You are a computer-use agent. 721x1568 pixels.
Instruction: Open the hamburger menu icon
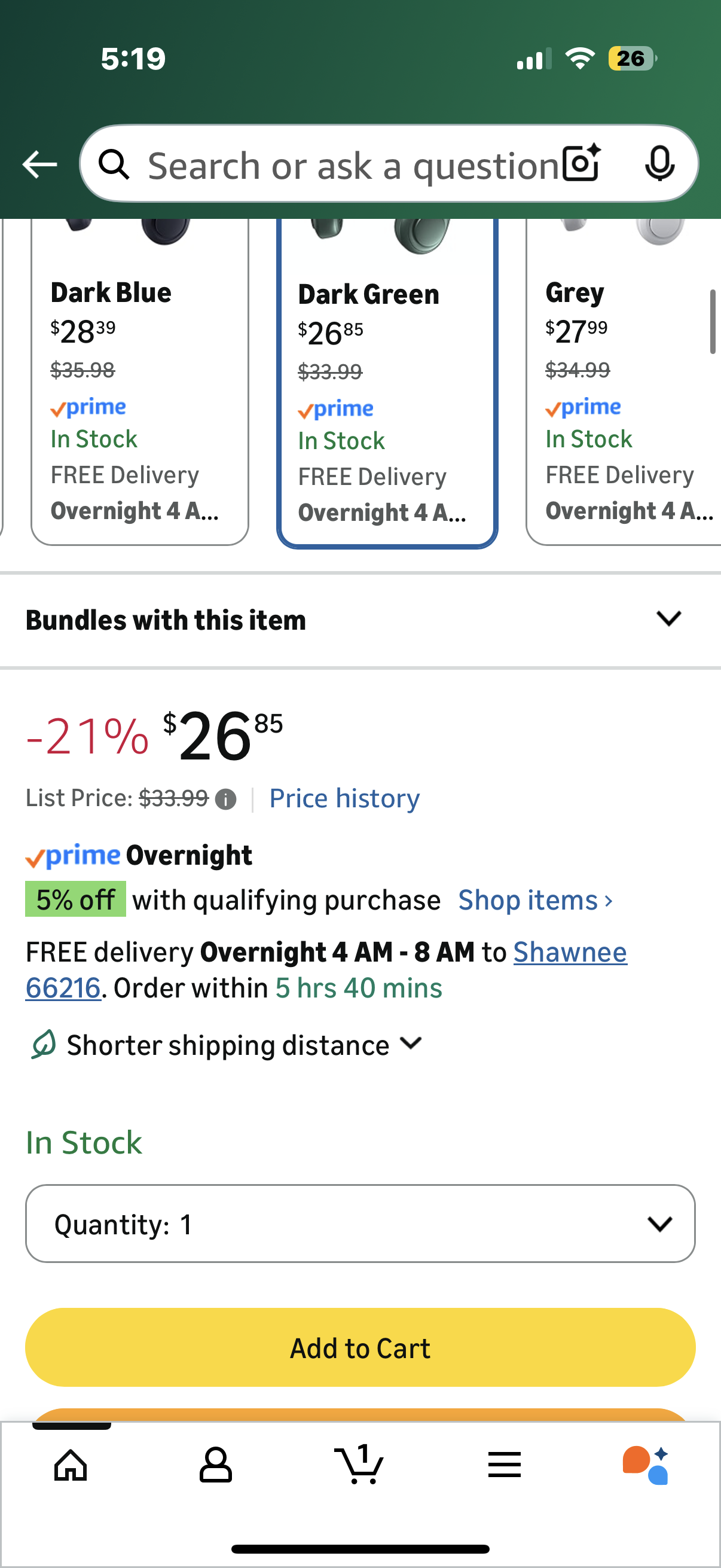tap(505, 1465)
